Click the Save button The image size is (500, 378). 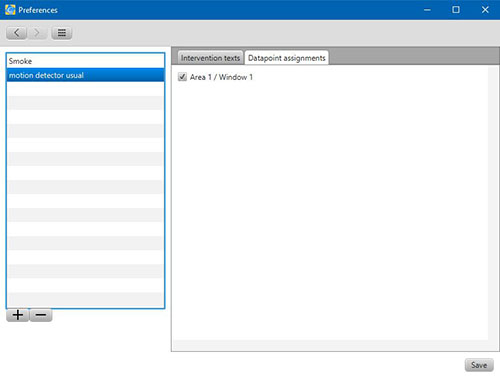pyautogui.click(x=479, y=365)
